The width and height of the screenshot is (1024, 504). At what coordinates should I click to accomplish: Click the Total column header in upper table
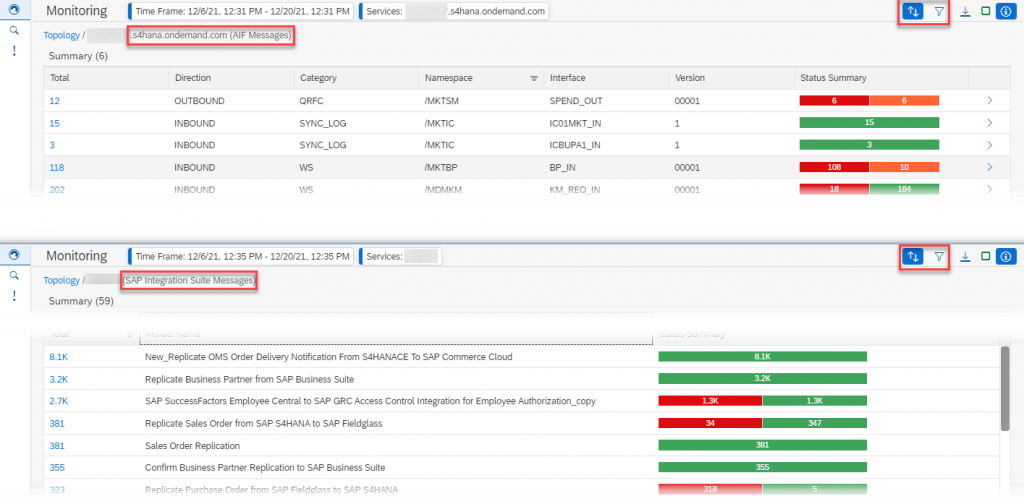tap(106, 78)
